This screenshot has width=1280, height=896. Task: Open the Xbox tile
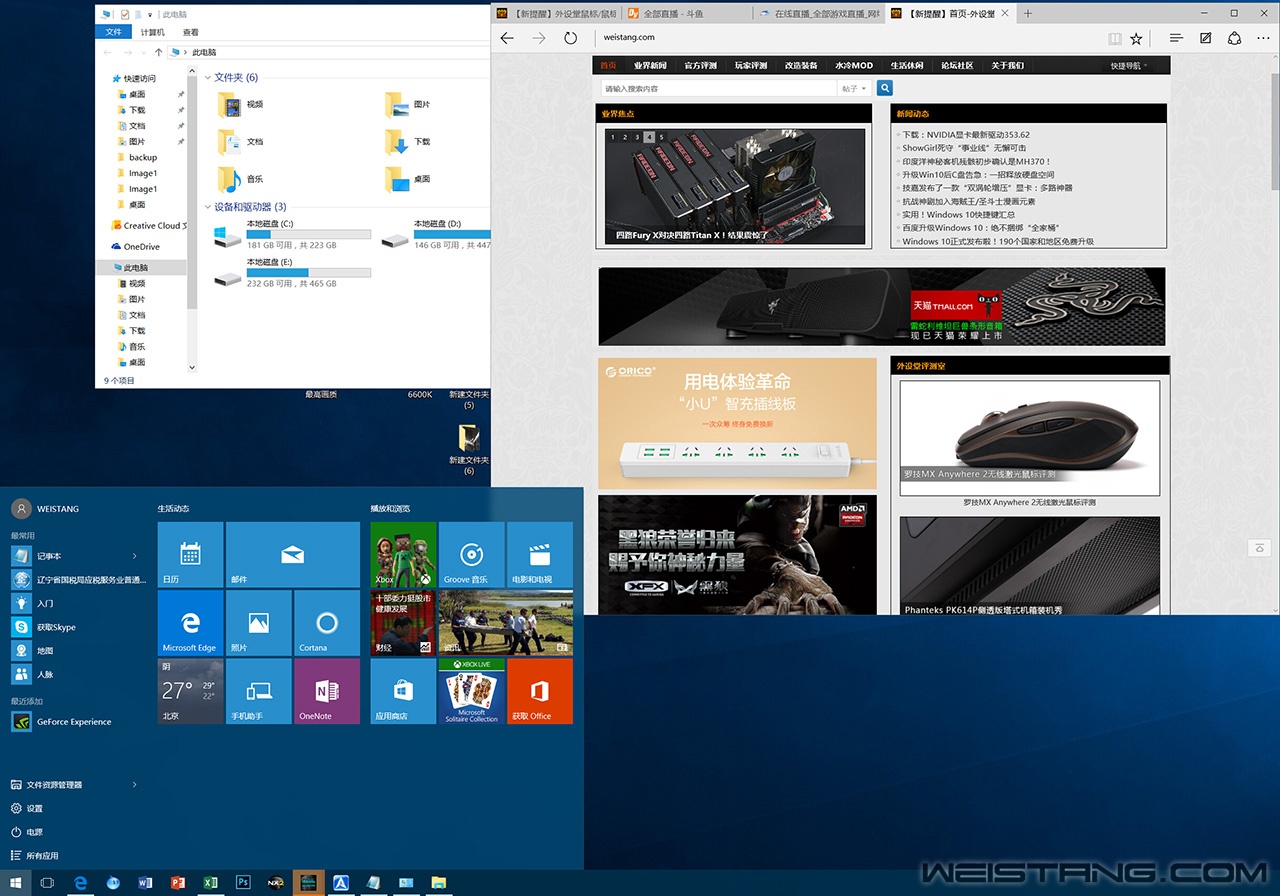(403, 554)
